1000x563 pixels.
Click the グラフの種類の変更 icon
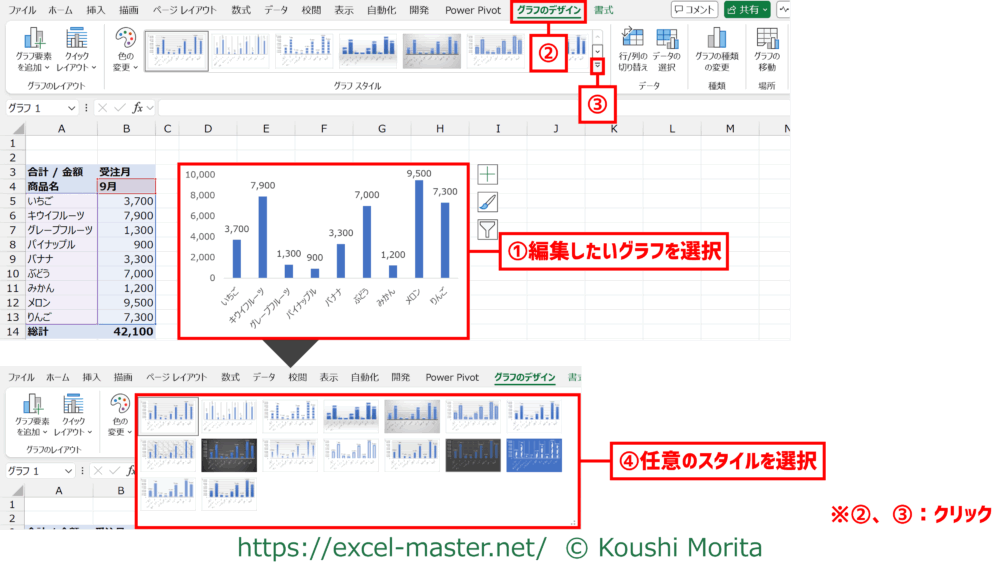[x=717, y=48]
